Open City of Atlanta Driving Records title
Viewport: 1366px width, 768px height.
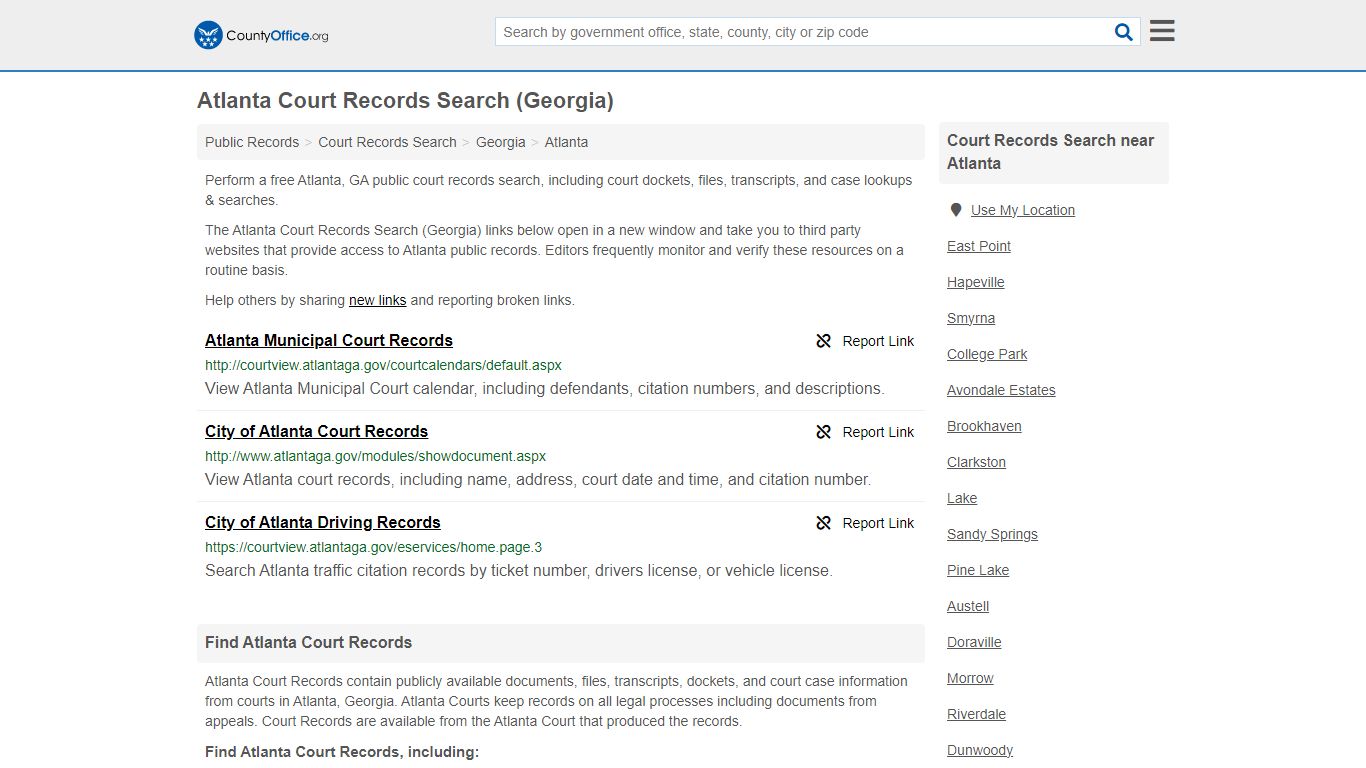[x=322, y=522]
